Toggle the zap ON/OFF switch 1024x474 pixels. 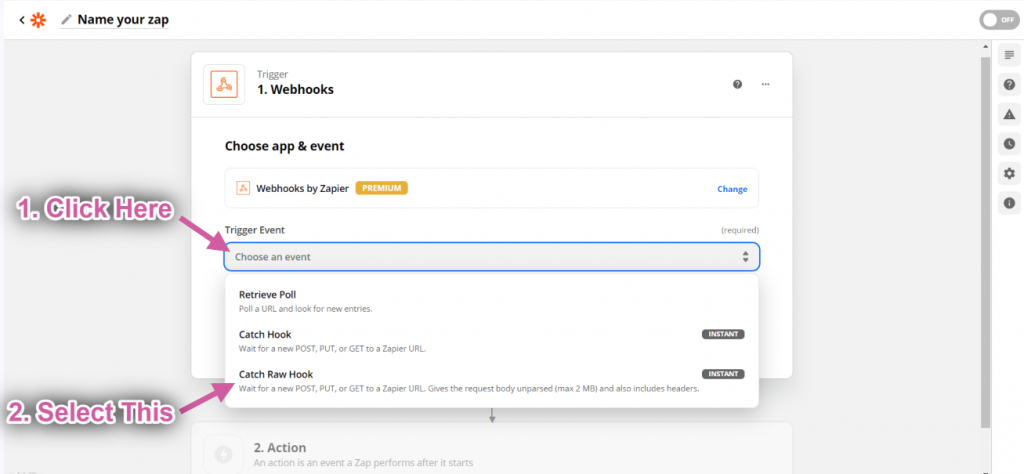(999, 20)
